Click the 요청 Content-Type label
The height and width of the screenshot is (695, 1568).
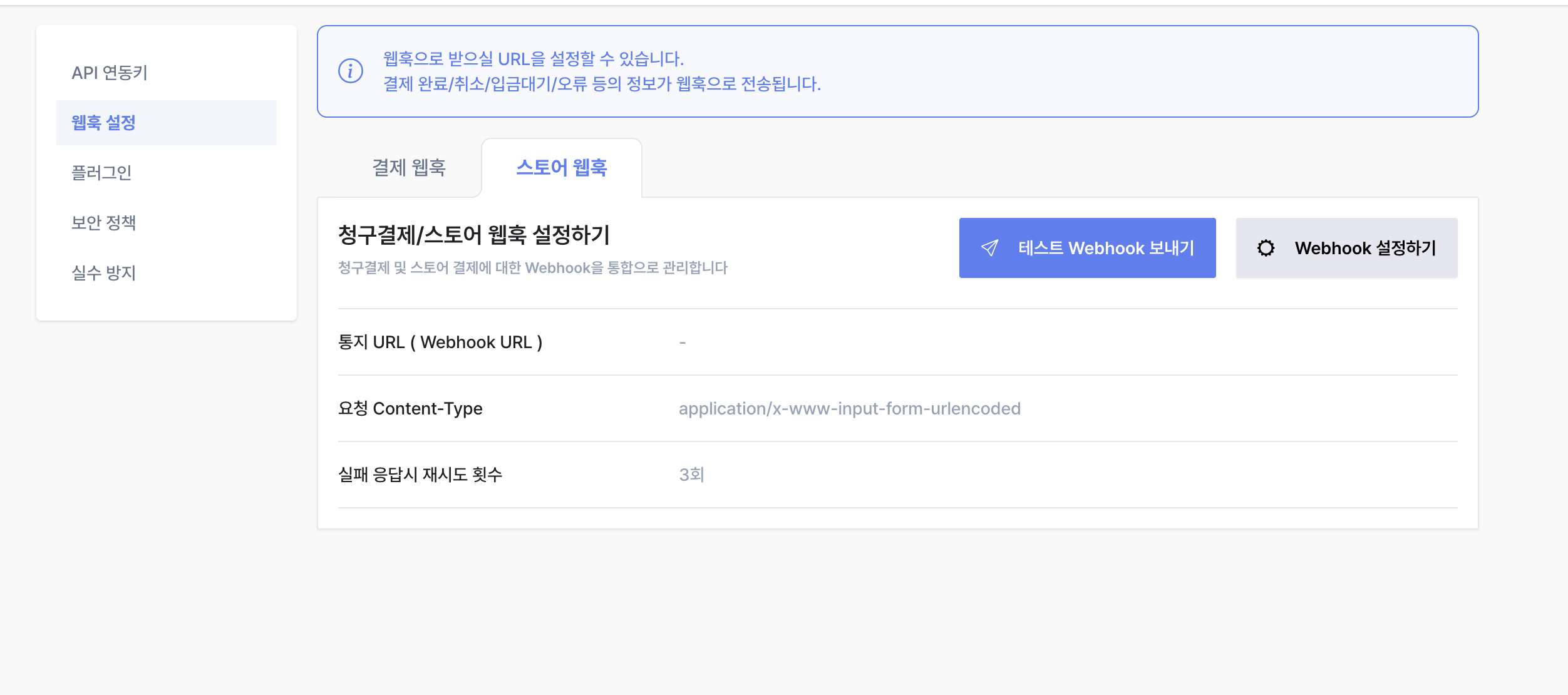[x=410, y=408]
